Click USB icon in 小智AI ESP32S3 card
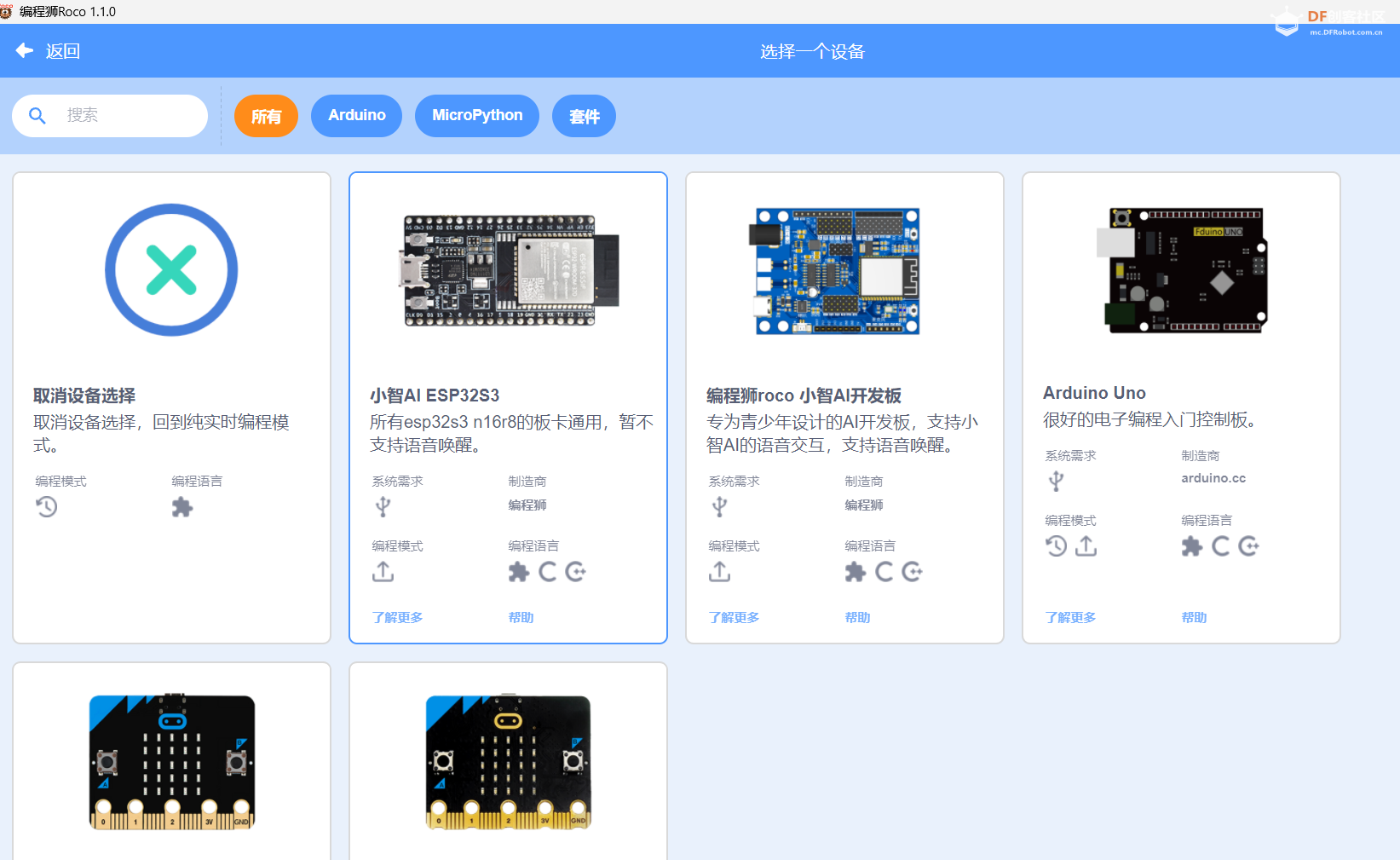The width and height of the screenshot is (1400, 860). pyautogui.click(x=383, y=507)
